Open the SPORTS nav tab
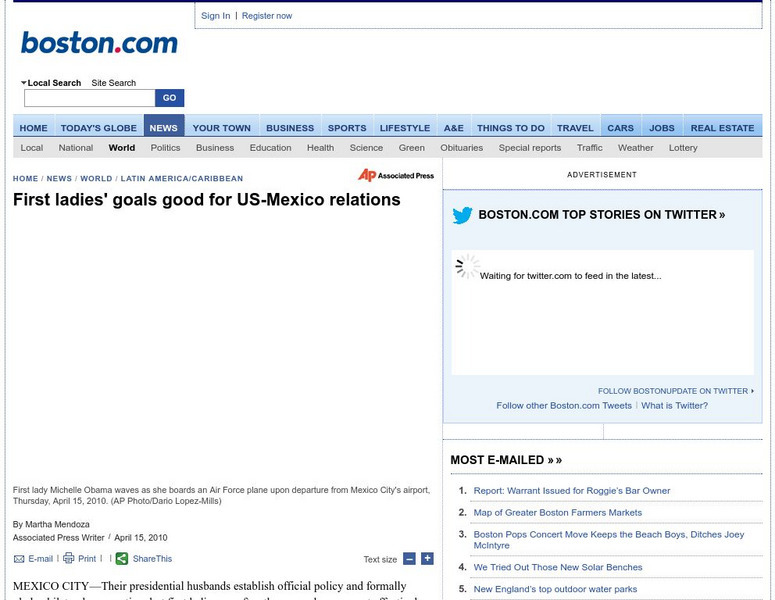 click(347, 128)
